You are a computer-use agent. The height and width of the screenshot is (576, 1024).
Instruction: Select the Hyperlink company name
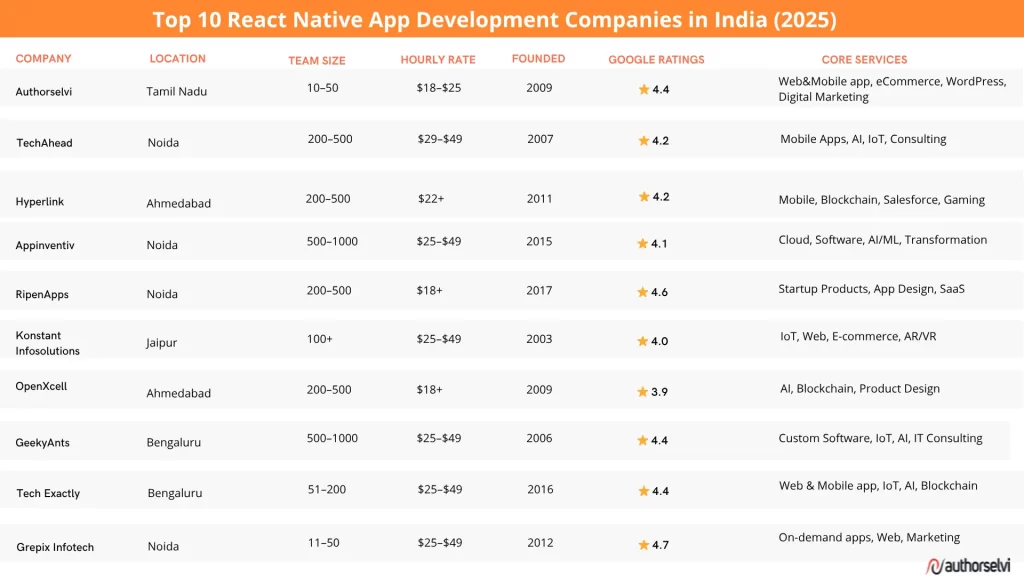(40, 201)
